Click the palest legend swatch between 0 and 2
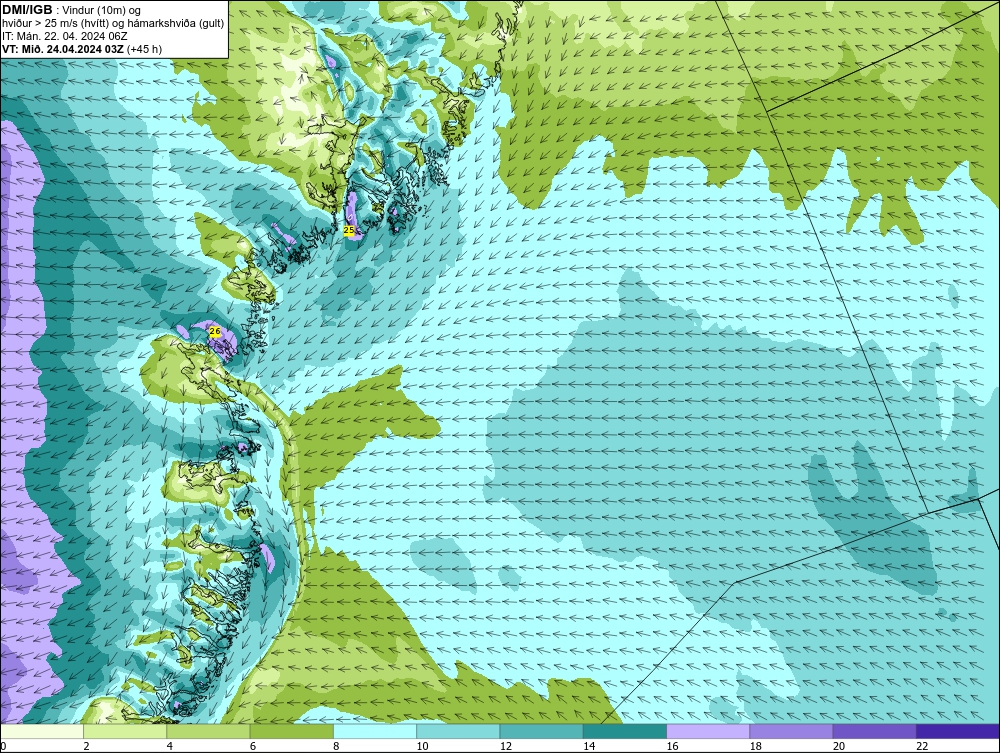 pyautogui.click(x=42, y=731)
